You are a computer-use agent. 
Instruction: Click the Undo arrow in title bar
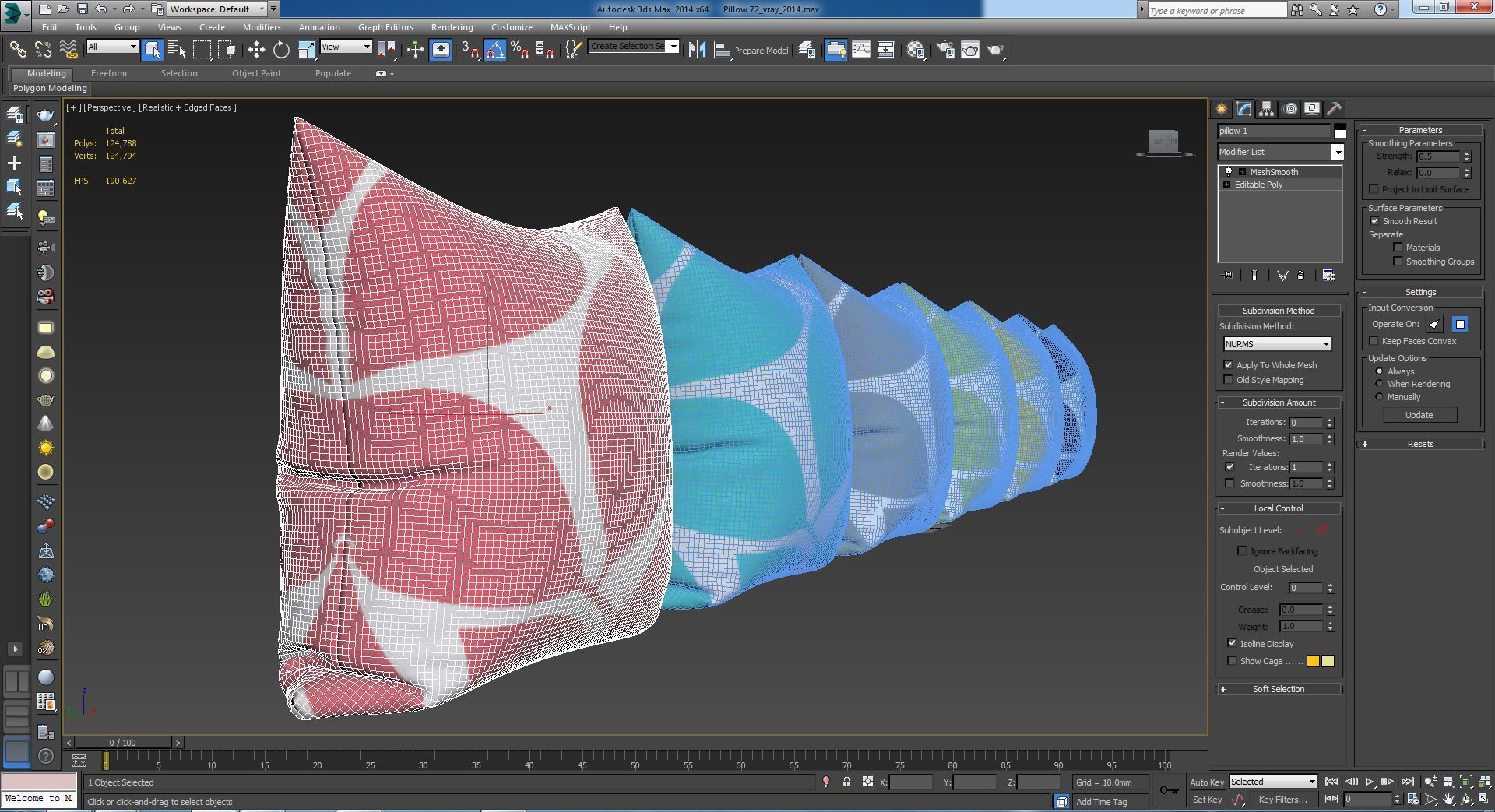tap(101, 9)
